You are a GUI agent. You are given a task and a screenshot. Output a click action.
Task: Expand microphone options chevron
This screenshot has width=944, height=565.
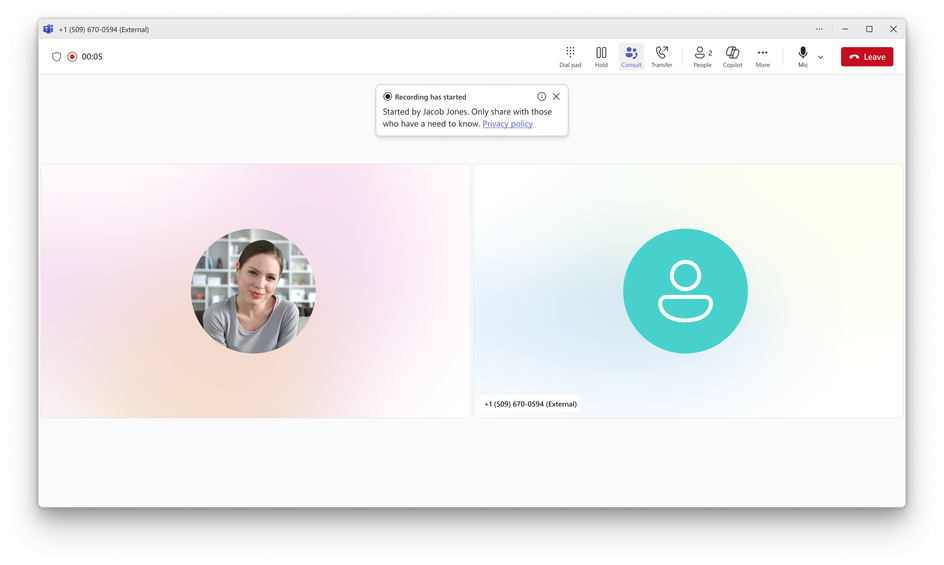[x=820, y=57]
